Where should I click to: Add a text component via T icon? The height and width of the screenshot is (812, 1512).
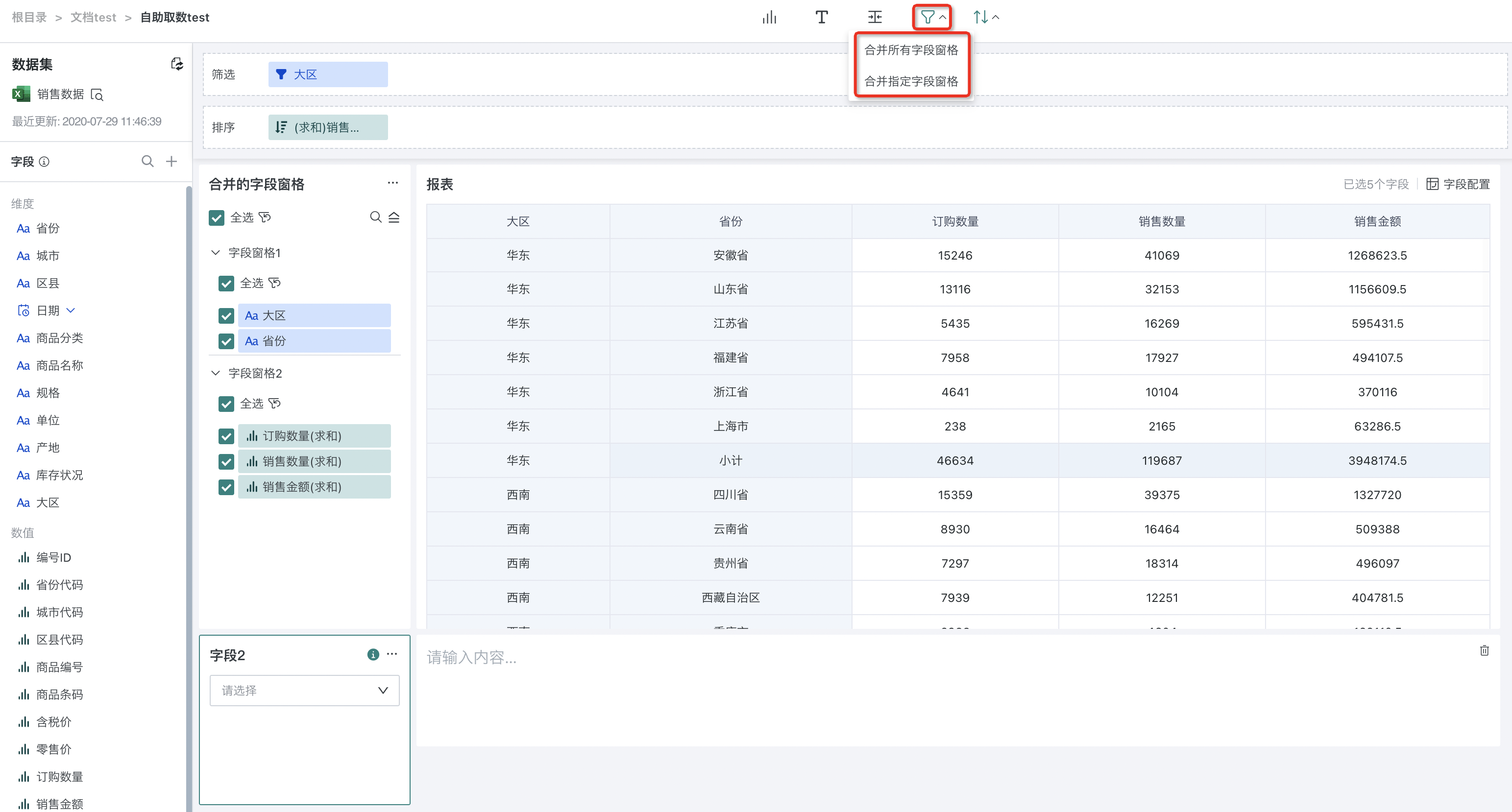coord(822,18)
